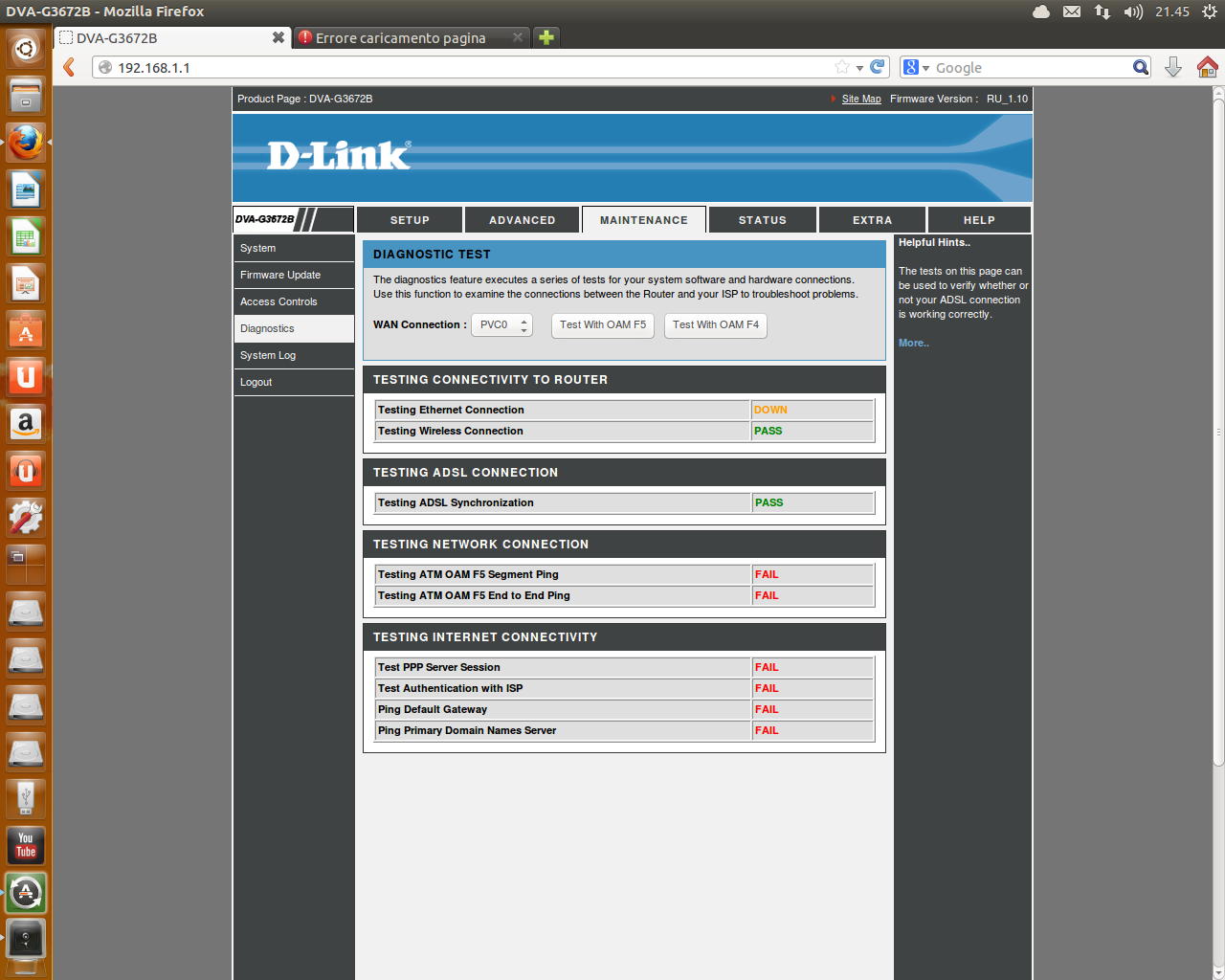Click the browser vertical scrollbar
The image size is (1225, 980).
tap(1218, 431)
